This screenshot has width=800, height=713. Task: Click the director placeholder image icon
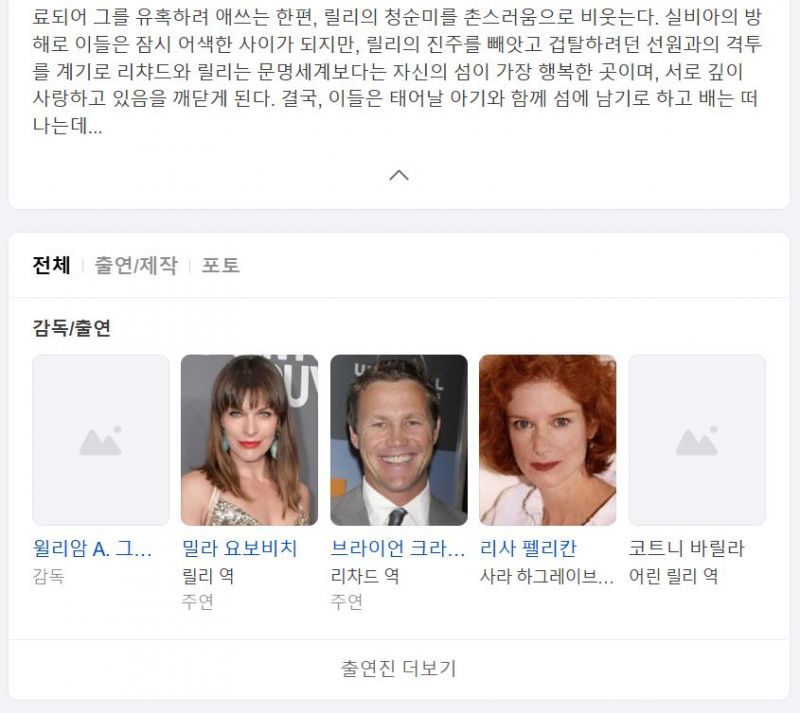coord(101,440)
